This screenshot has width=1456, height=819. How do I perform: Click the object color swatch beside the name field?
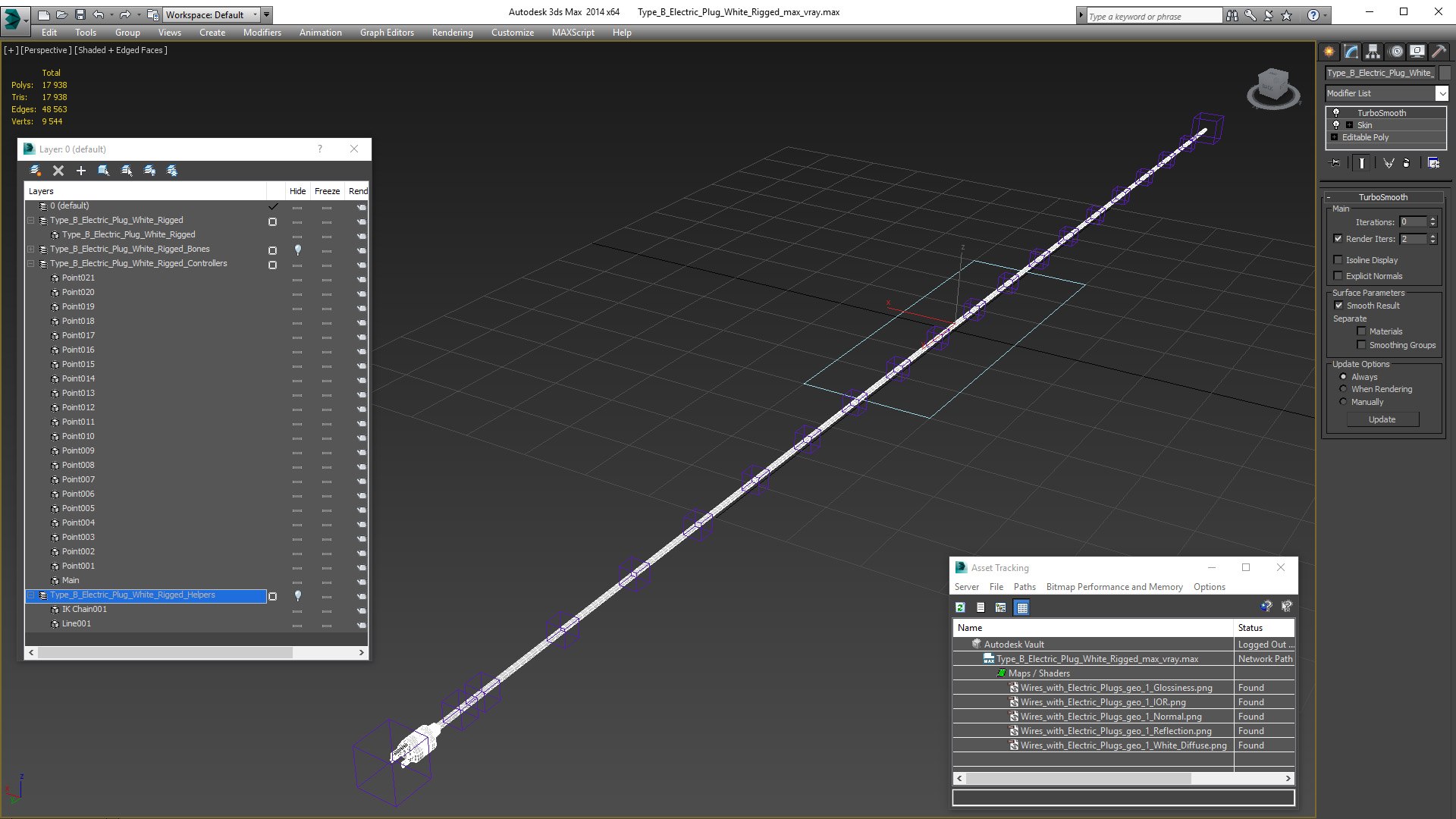(1445, 73)
